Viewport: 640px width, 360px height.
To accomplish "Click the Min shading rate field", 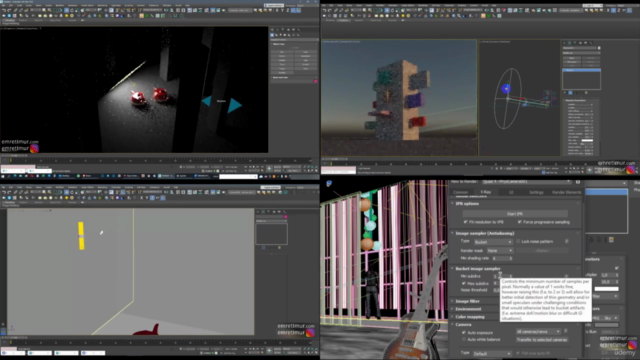I will pyautogui.click(x=502, y=258).
